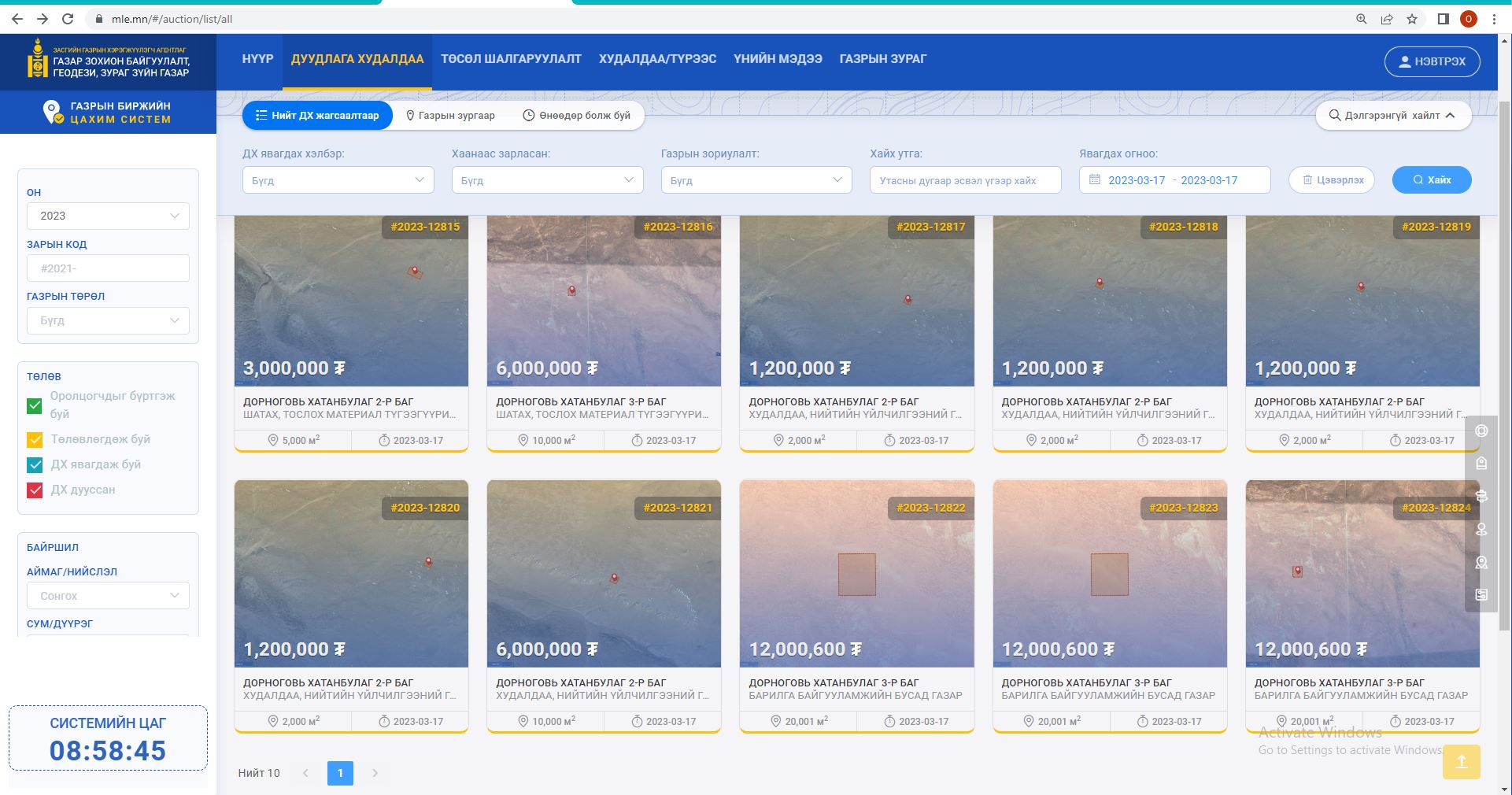Open the НҮҮР menu item

257,59
